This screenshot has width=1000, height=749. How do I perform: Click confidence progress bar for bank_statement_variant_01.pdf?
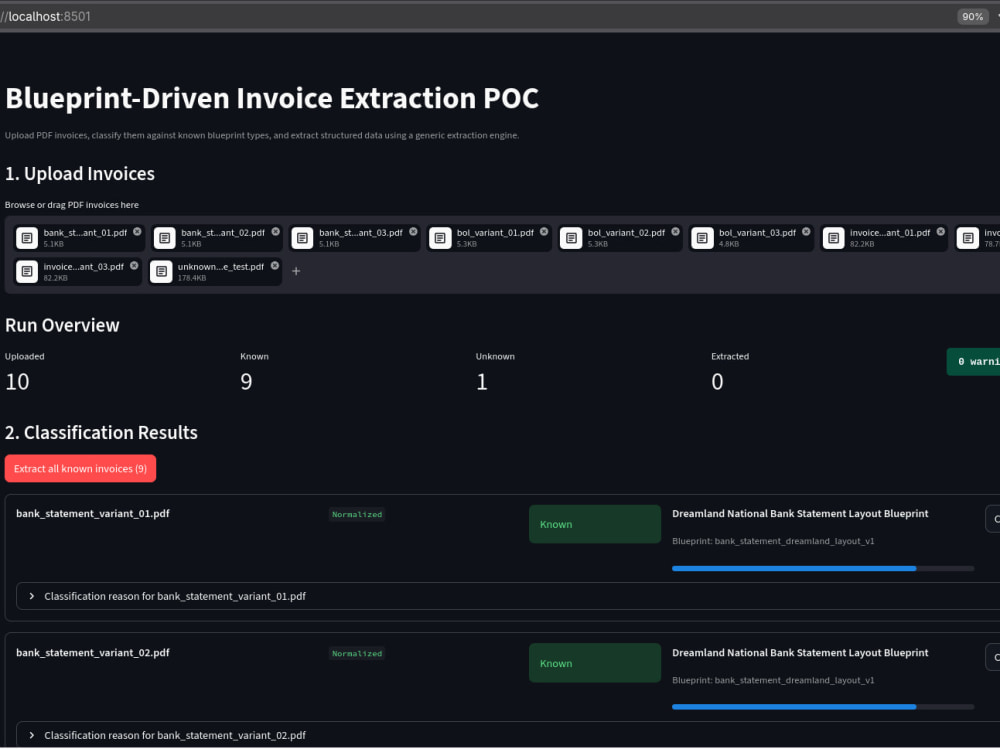tap(823, 568)
